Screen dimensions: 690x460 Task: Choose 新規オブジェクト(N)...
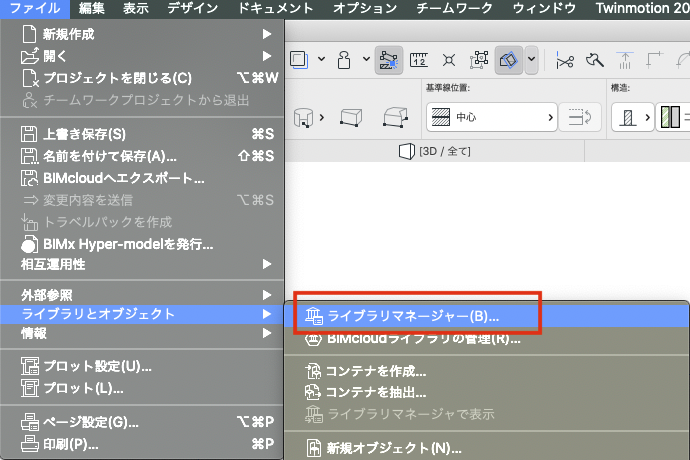[x=487, y=448]
